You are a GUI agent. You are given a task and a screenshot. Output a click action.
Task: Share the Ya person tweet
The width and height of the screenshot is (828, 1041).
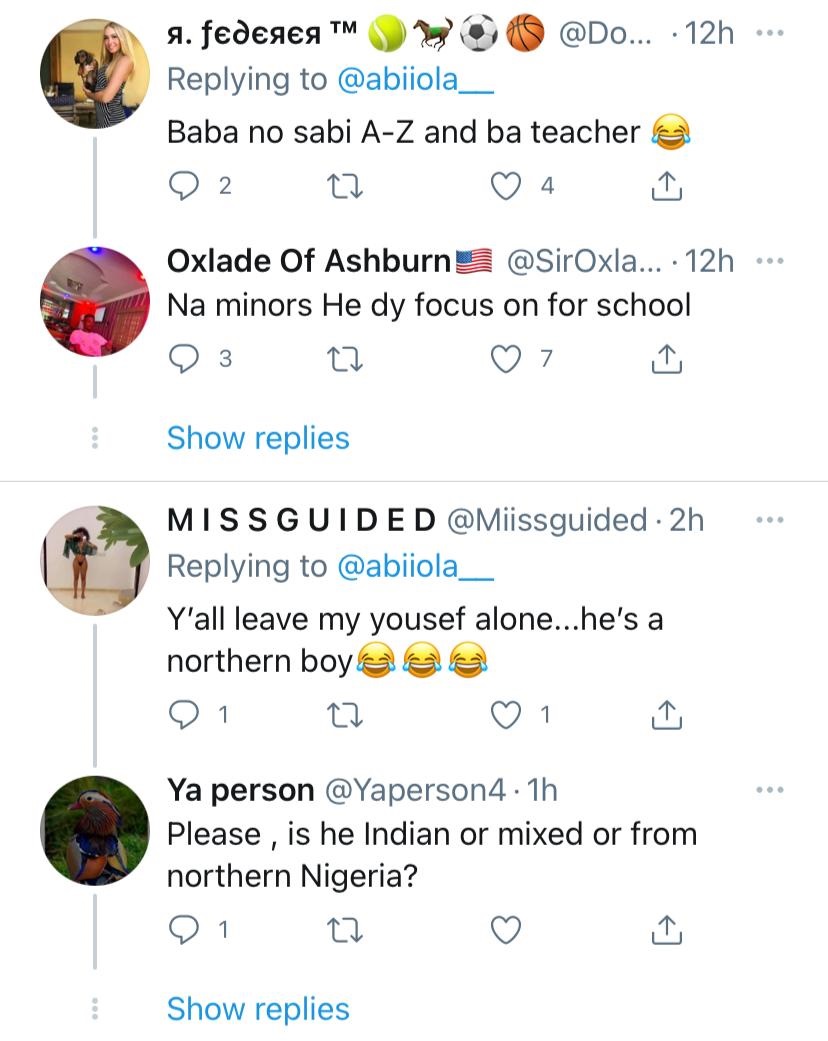click(667, 932)
